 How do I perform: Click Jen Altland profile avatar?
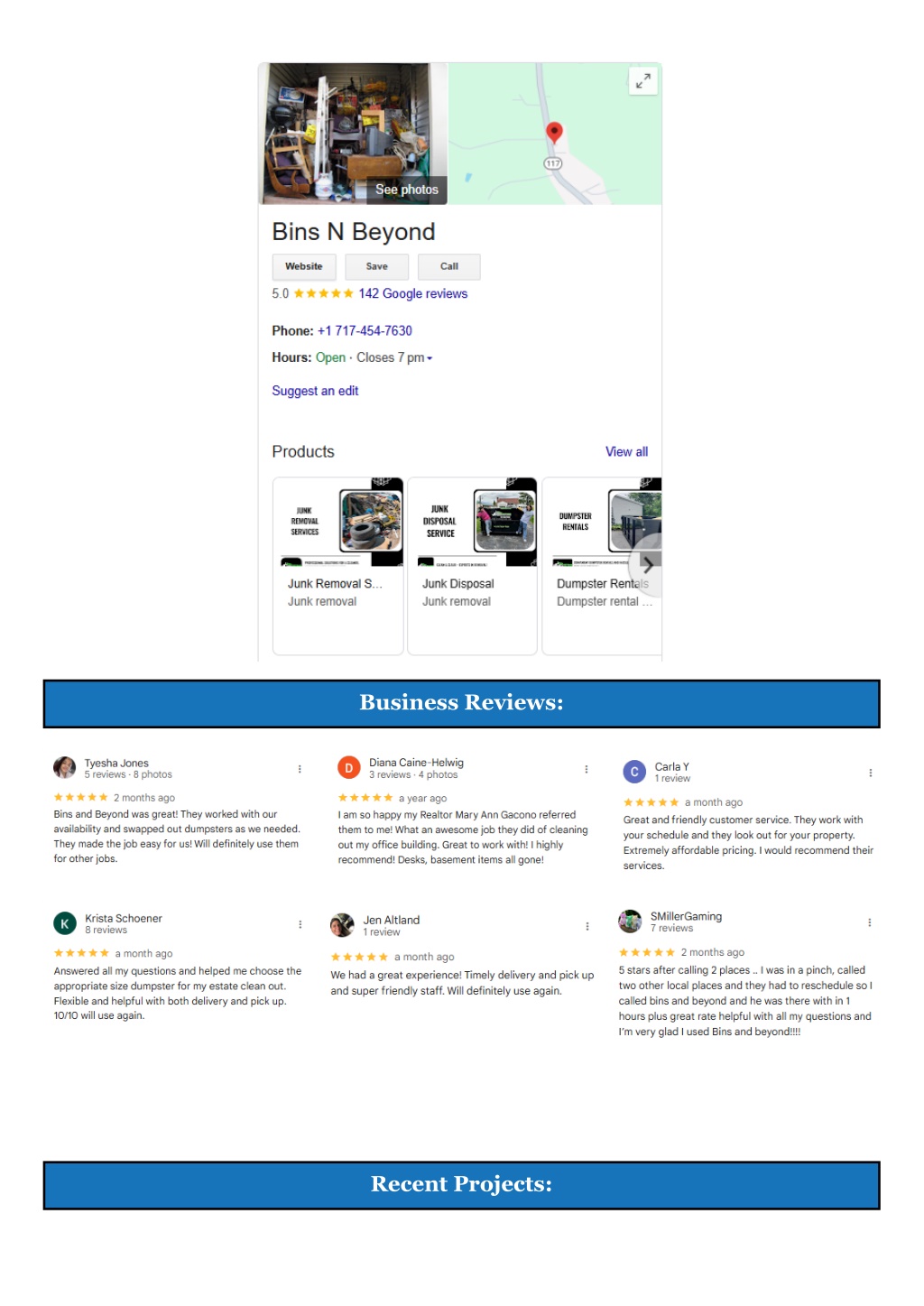click(x=342, y=925)
